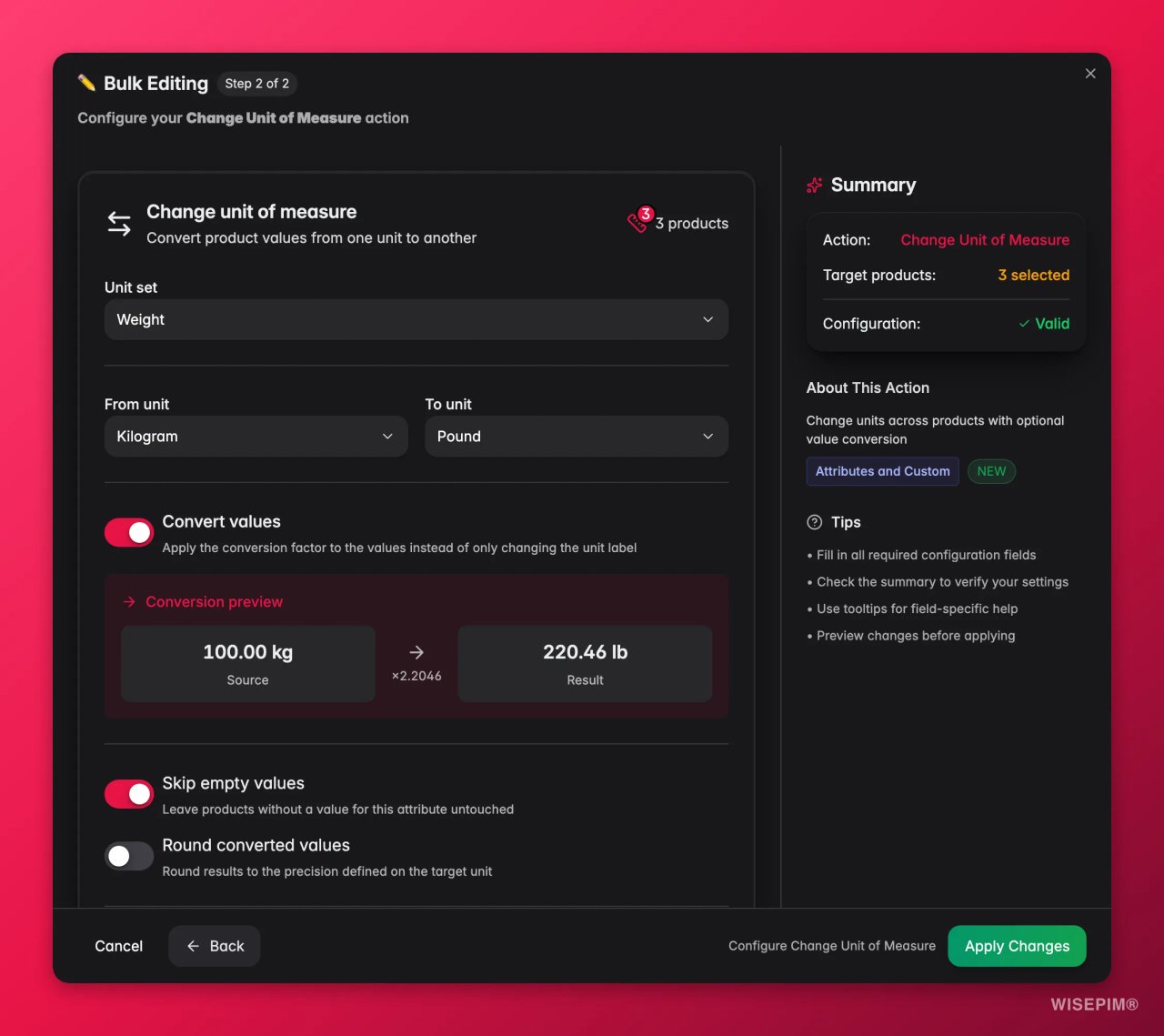The image size is (1164, 1036).
Task: Click the Attributes and Custom tag
Action: [x=882, y=471]
